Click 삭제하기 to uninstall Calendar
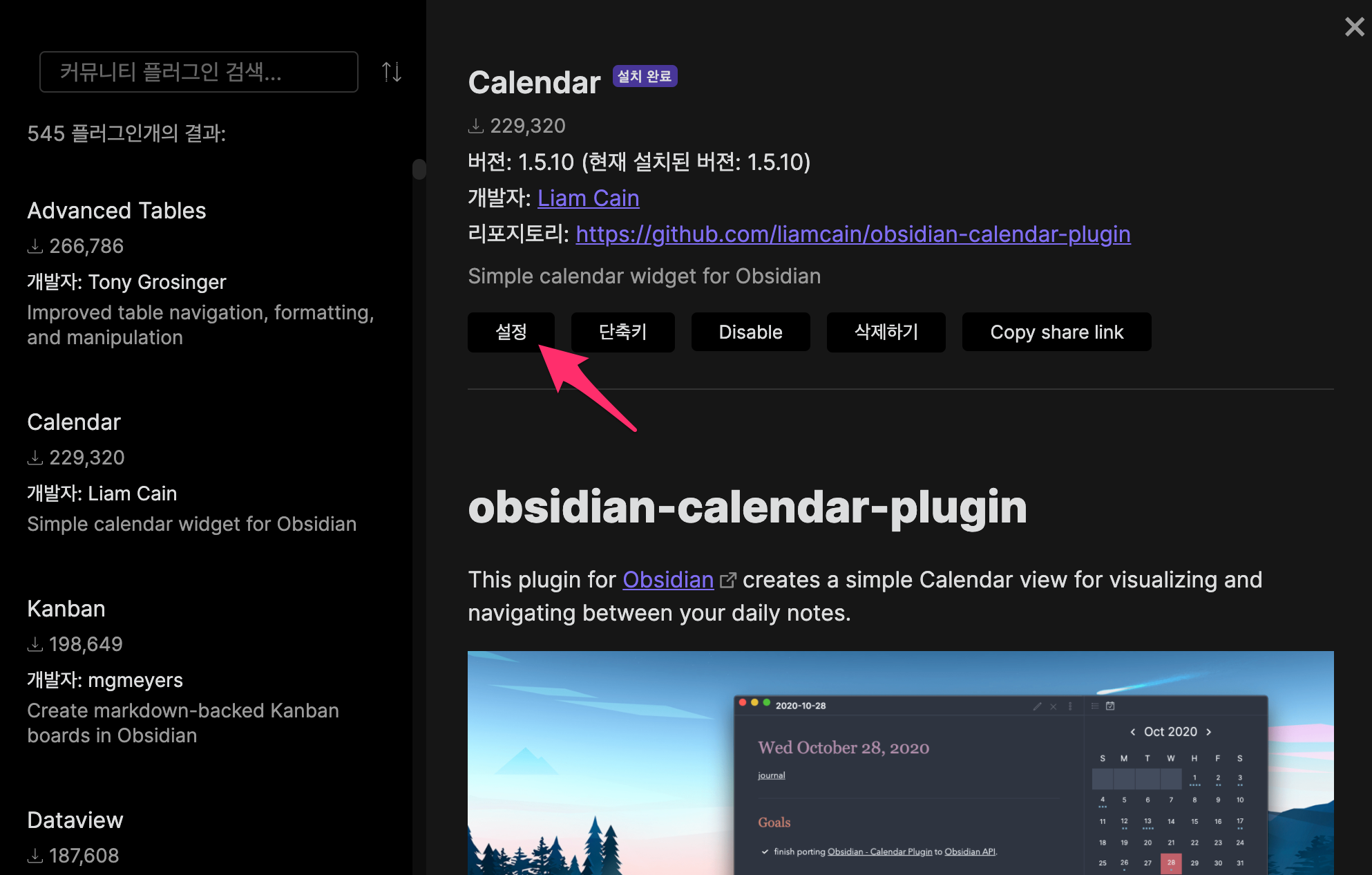Image resolution: width=1372 pixels, height=875 pixels. click(886, 332)
